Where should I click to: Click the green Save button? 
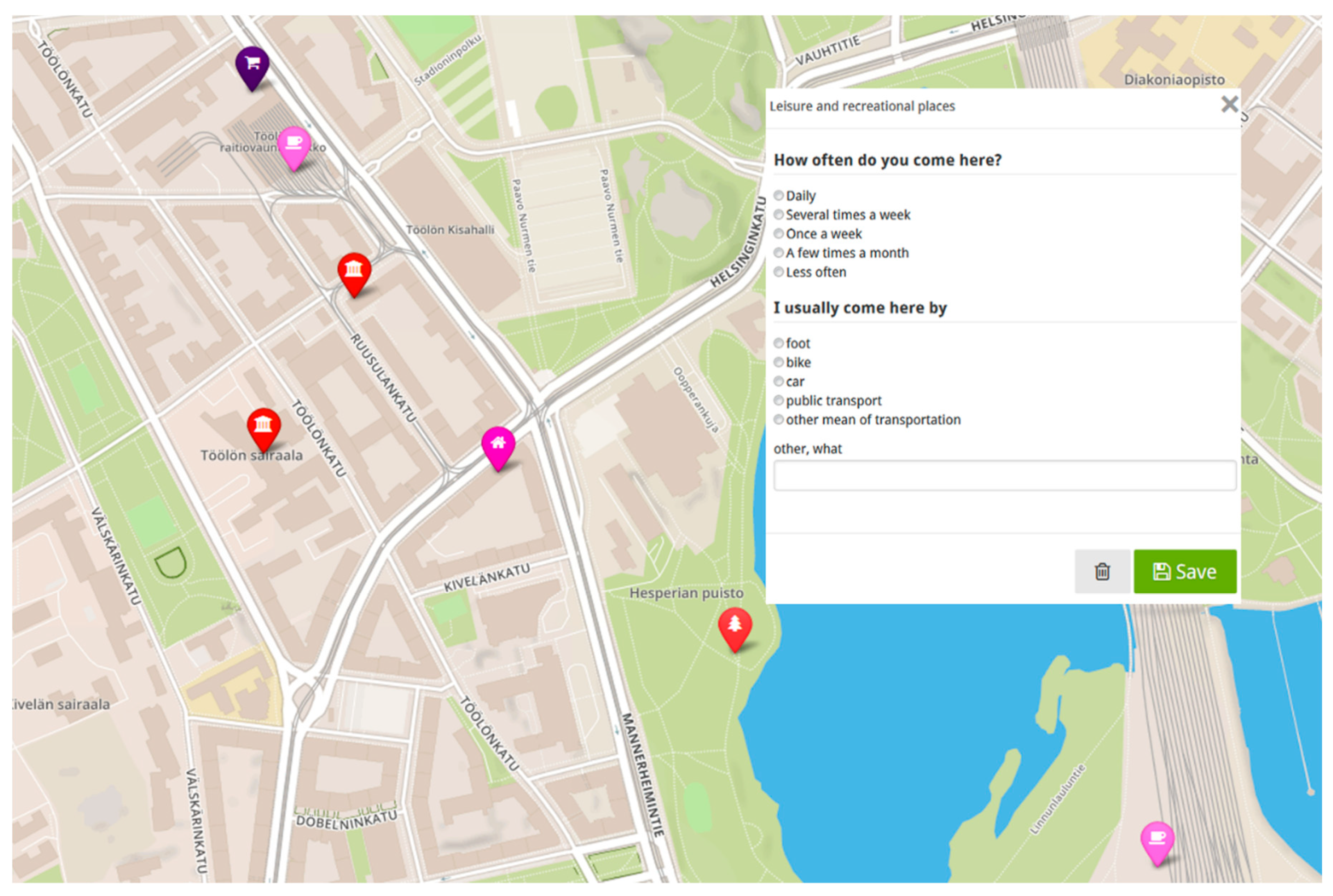[x=1184, y=571]
